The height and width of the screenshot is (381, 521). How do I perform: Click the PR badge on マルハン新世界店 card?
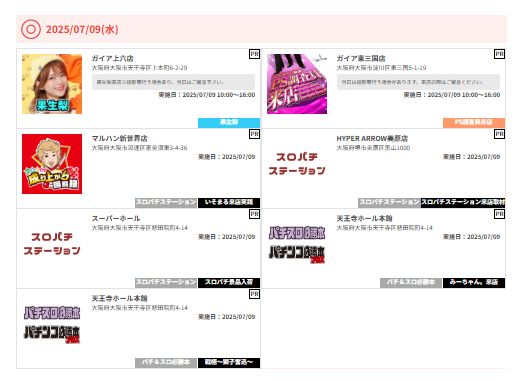pos(254,134)
